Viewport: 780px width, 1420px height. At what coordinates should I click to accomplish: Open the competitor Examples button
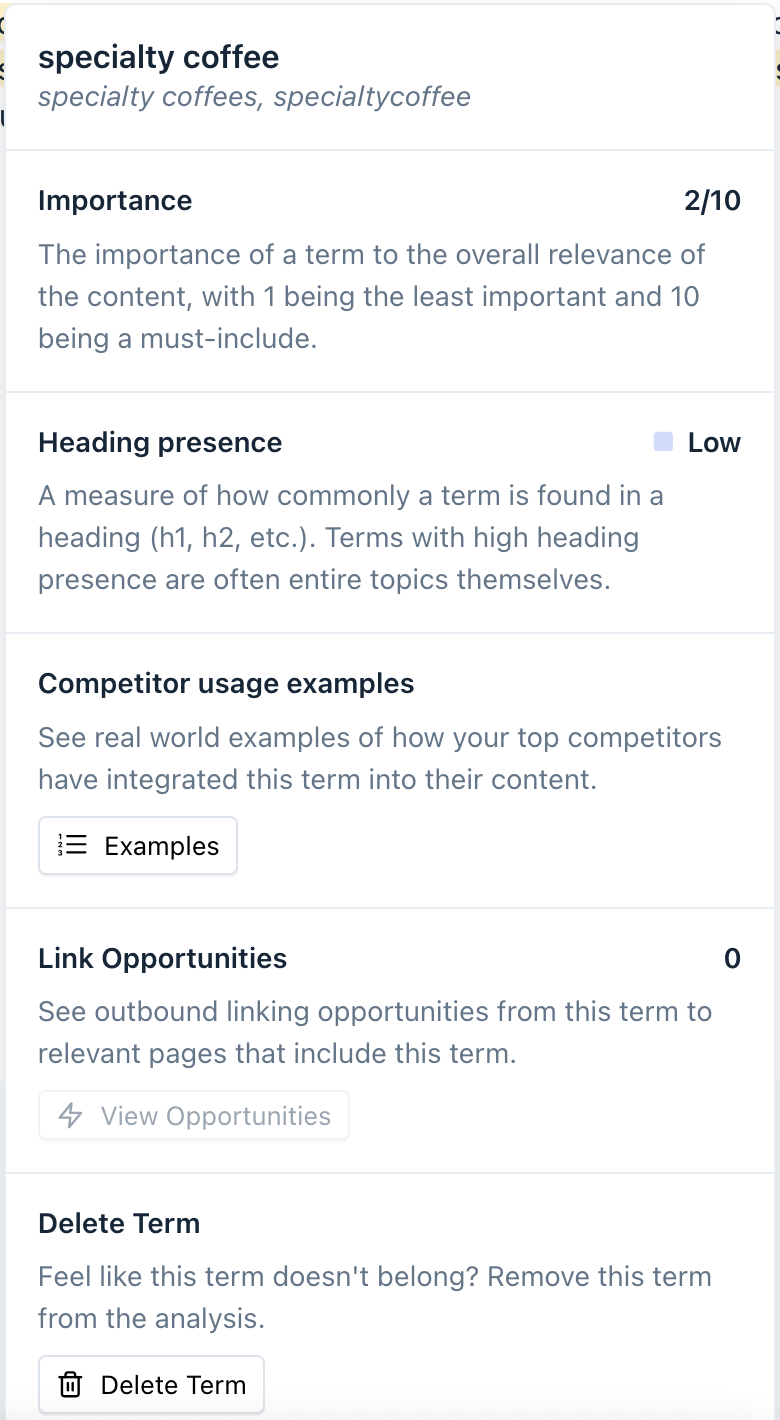pos(138,846)
